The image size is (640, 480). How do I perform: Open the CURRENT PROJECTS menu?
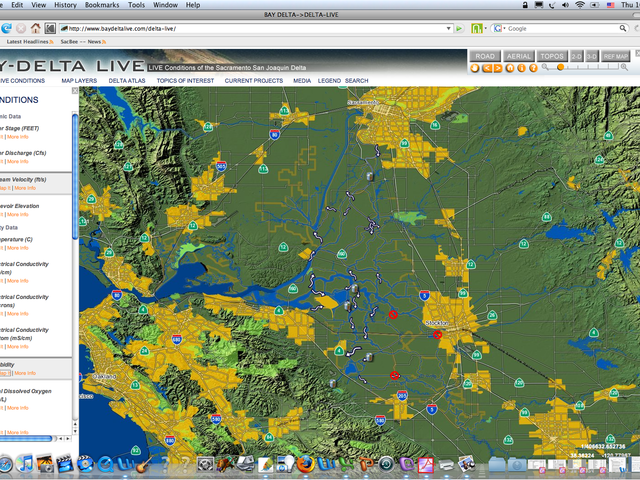pyautogui.click(x=254, y=81)
